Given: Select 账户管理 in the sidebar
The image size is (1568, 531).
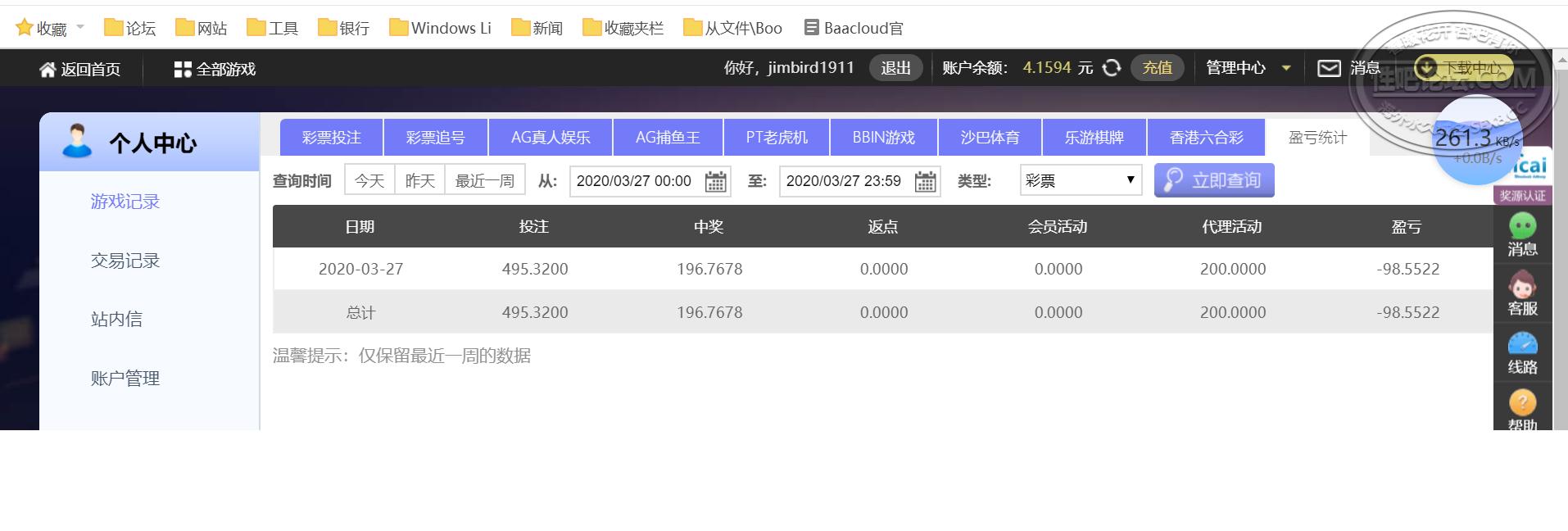Looking at the screenshot, I should click(x=125, y=379).
